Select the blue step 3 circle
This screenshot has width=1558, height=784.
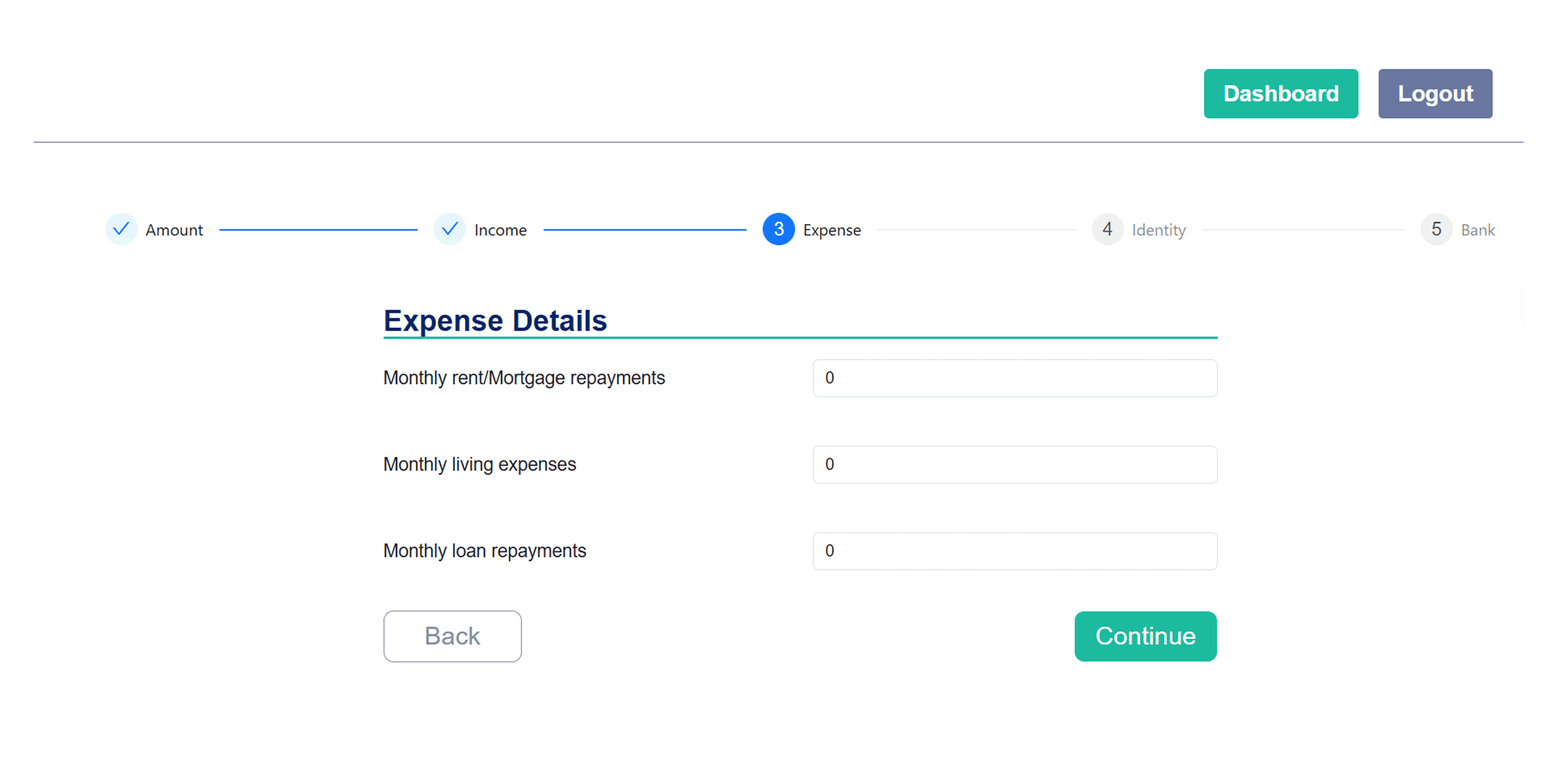tap(778, 229)
